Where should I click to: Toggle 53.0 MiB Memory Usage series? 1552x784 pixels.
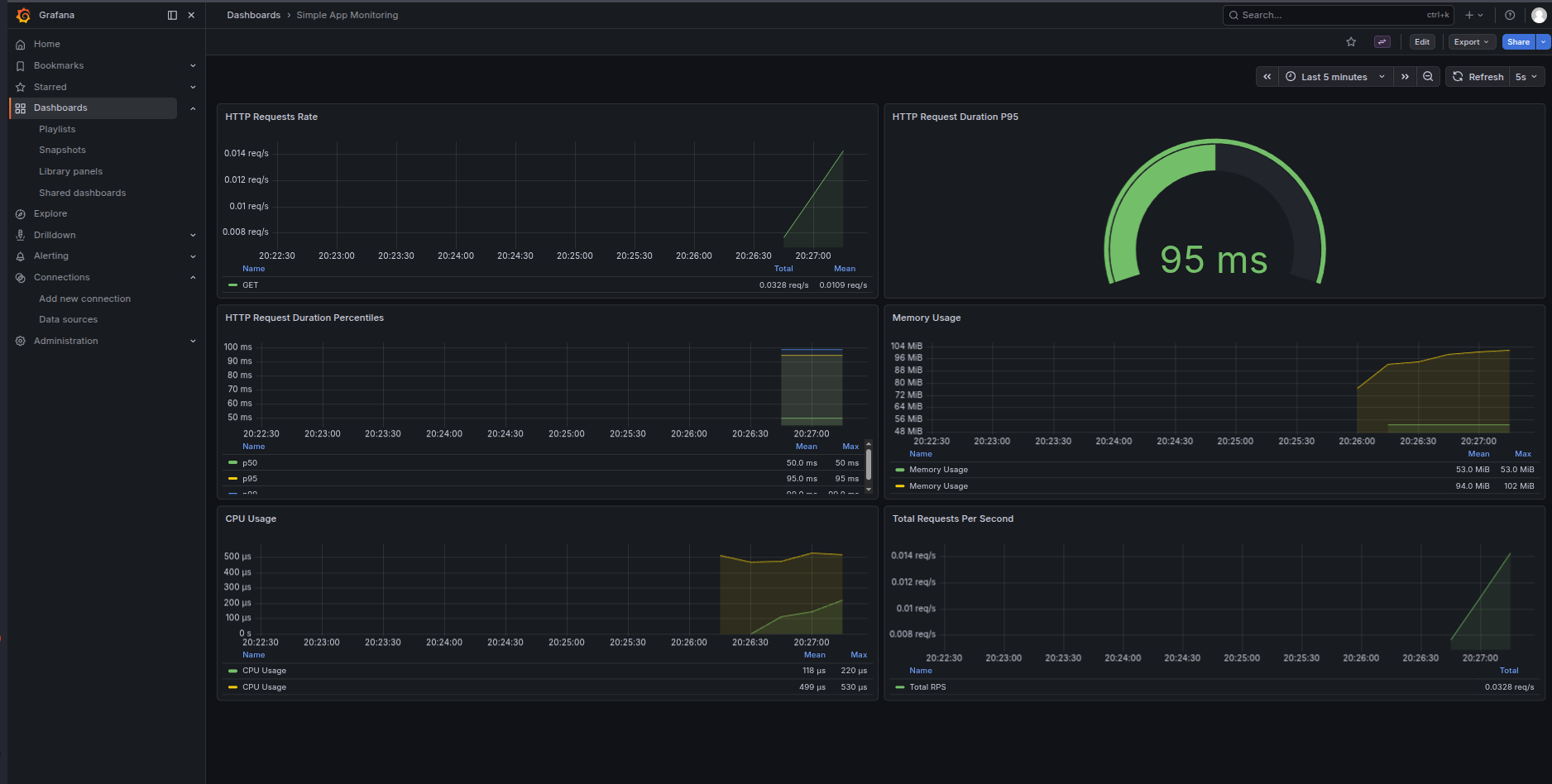pyautogui.click(x=938, y=470)
